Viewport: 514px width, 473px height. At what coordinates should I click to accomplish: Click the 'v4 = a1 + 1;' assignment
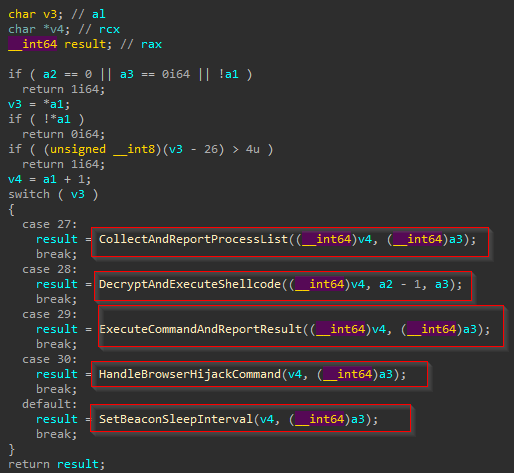(x=50, y=179)
